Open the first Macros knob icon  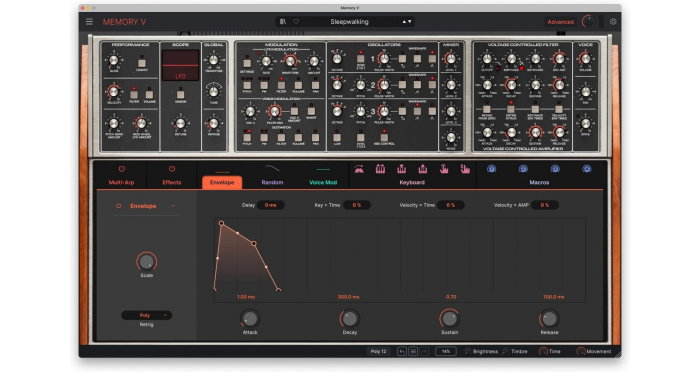pyautogui.click(x=492, y=169)
